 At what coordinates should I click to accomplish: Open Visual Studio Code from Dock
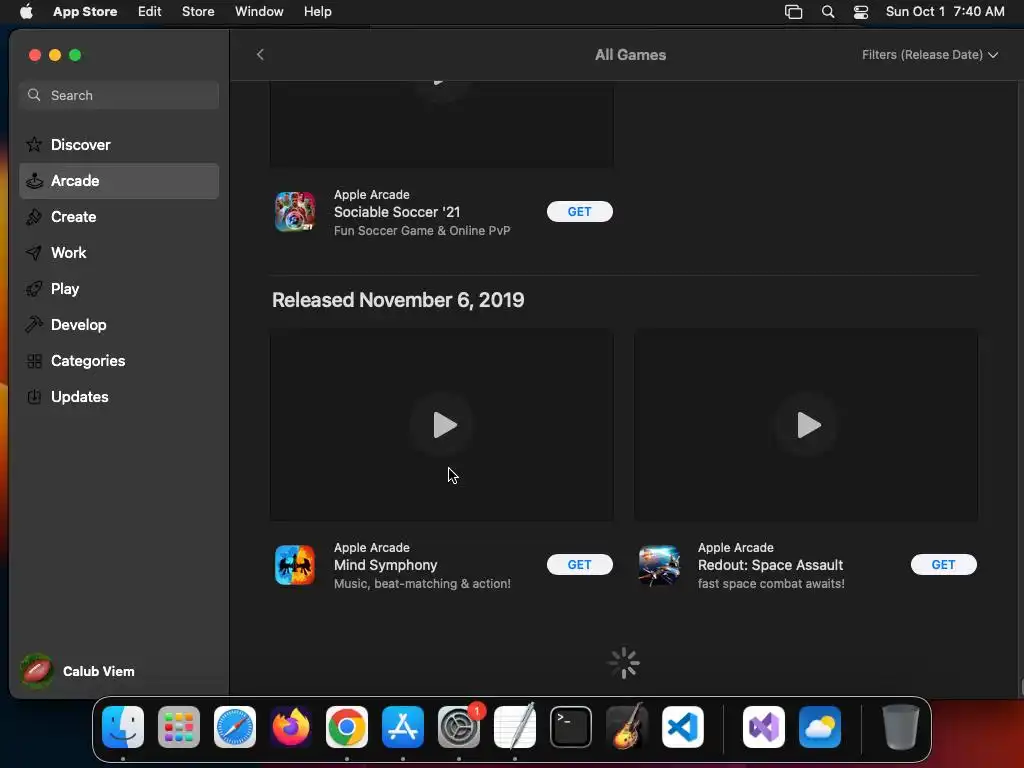(683, 727)
